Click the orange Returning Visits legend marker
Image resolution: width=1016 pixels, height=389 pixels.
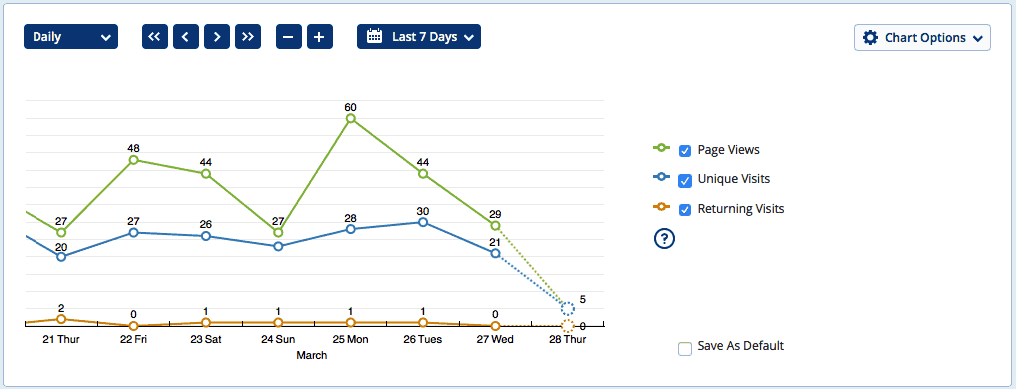pyautogui.click(x=662, y=207)
